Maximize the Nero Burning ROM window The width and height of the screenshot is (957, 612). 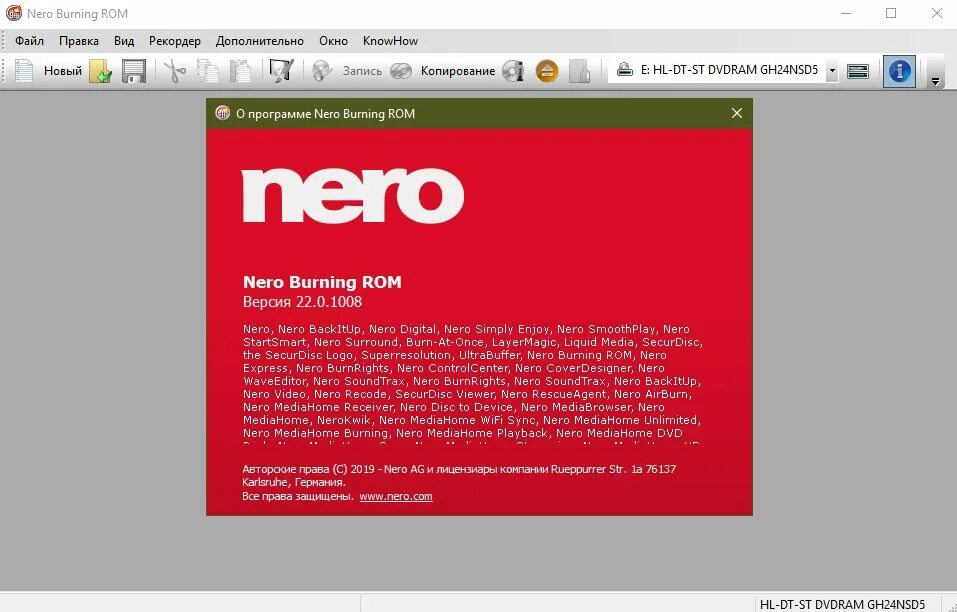tap(891, 13)
